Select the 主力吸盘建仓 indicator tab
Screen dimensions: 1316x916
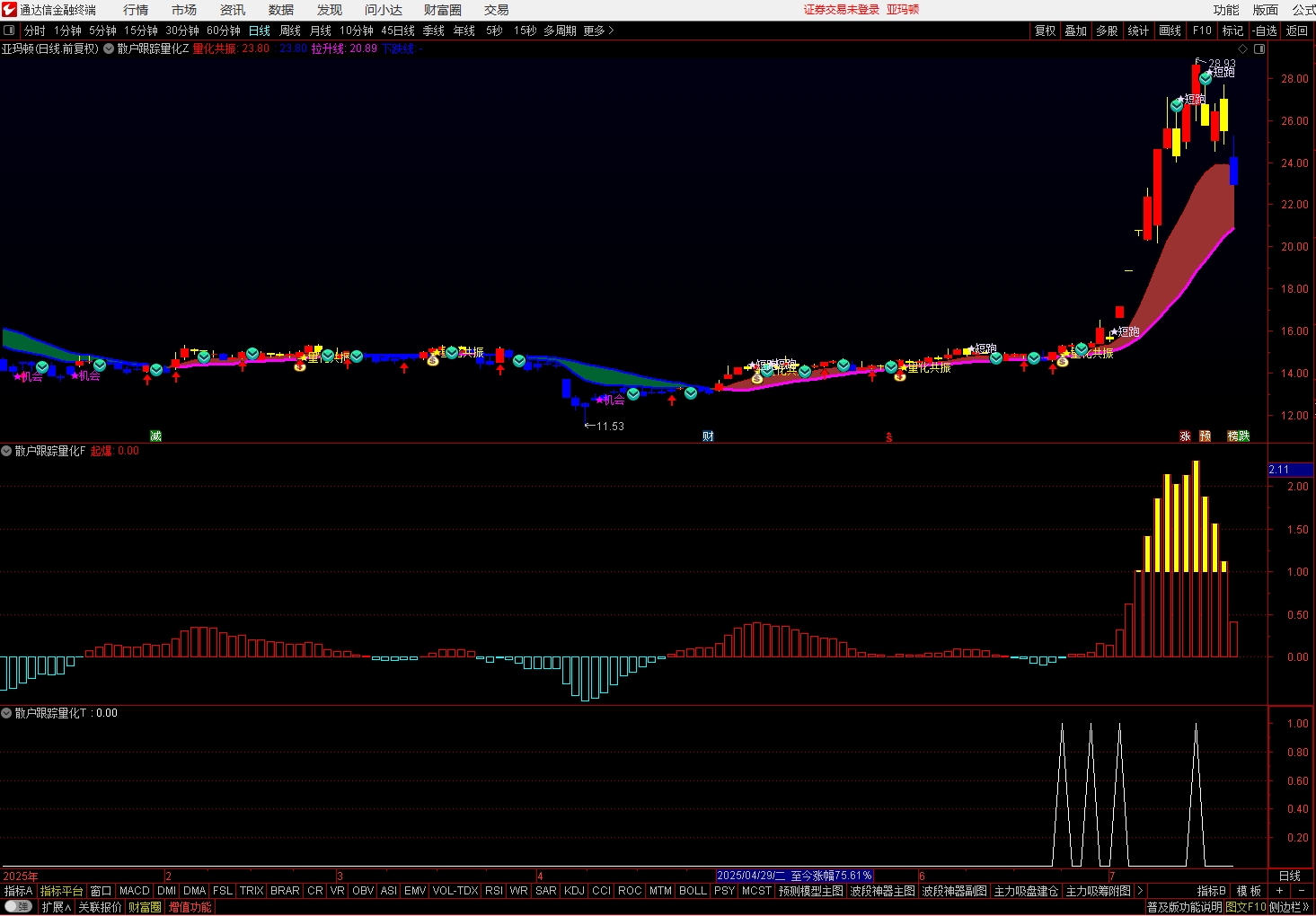point(1027,891)
